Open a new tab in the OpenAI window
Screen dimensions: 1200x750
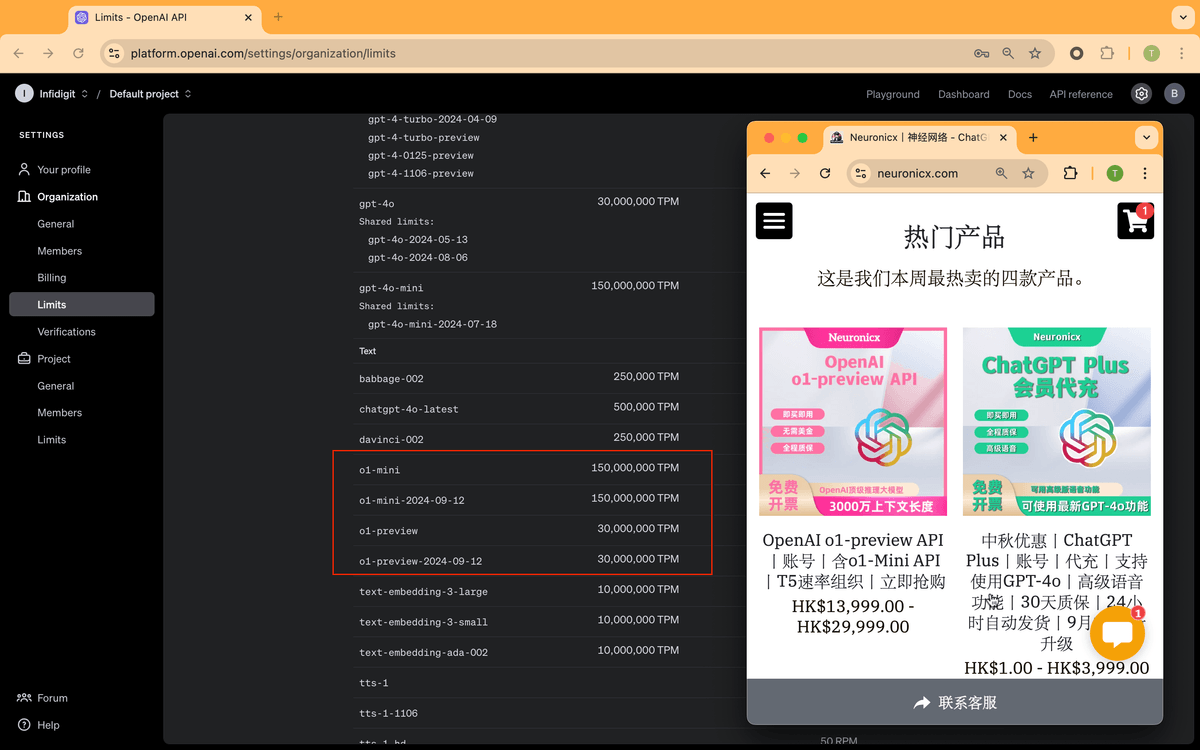[278, 17]
